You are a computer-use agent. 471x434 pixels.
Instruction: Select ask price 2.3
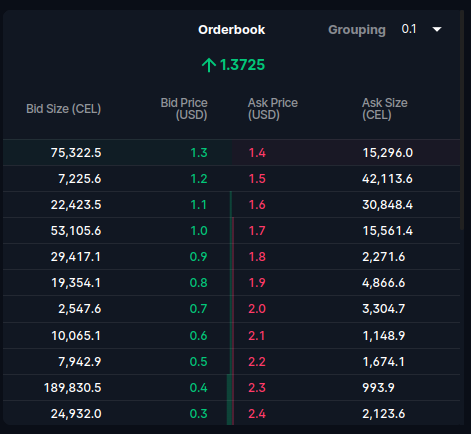257,388
